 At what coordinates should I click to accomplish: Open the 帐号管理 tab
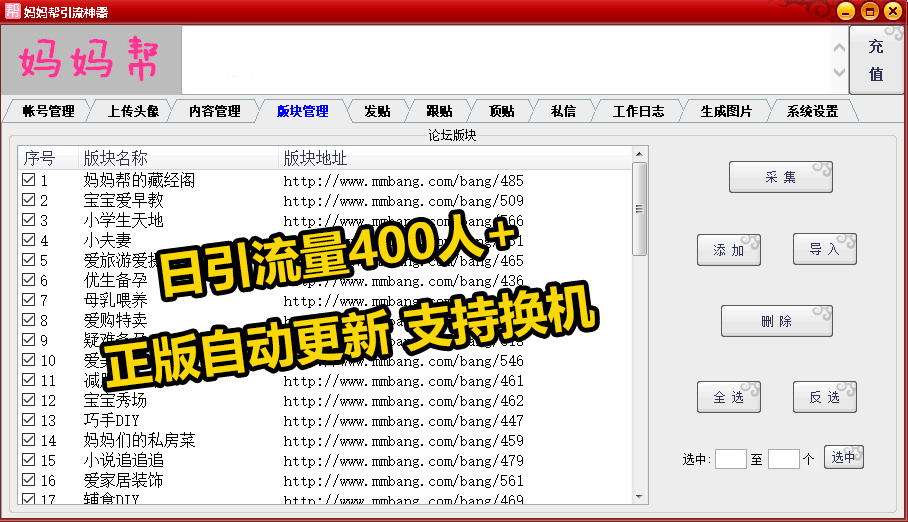(x=48, y=111)
